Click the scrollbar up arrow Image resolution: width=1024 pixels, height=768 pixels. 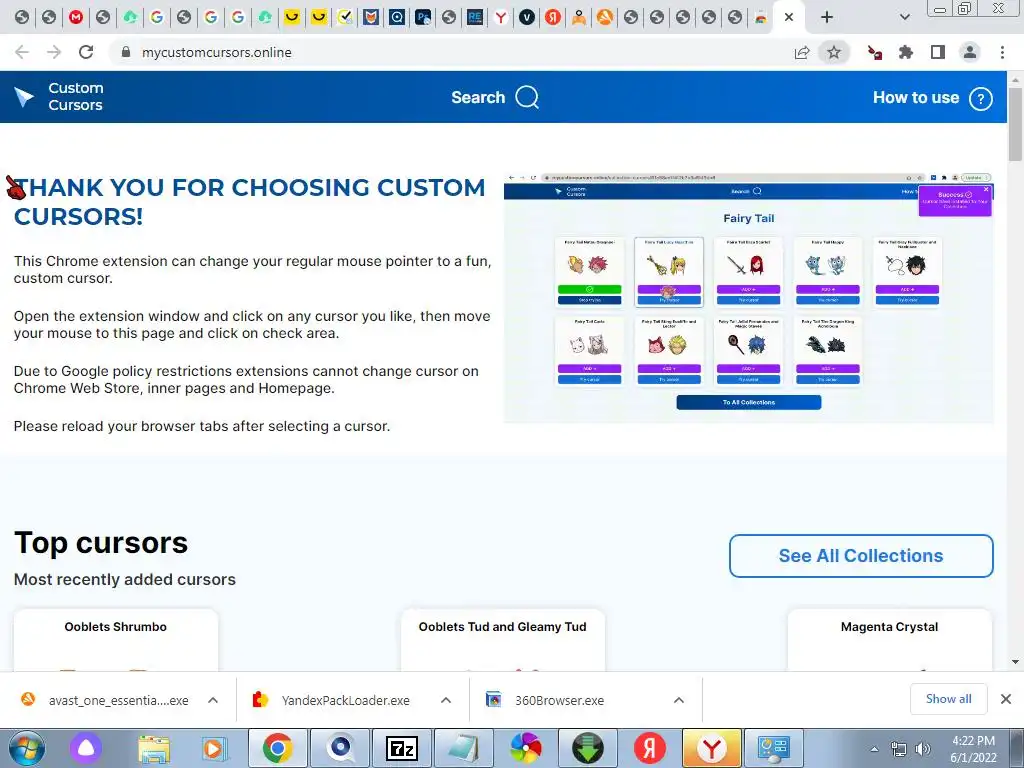click(1016, 79)
